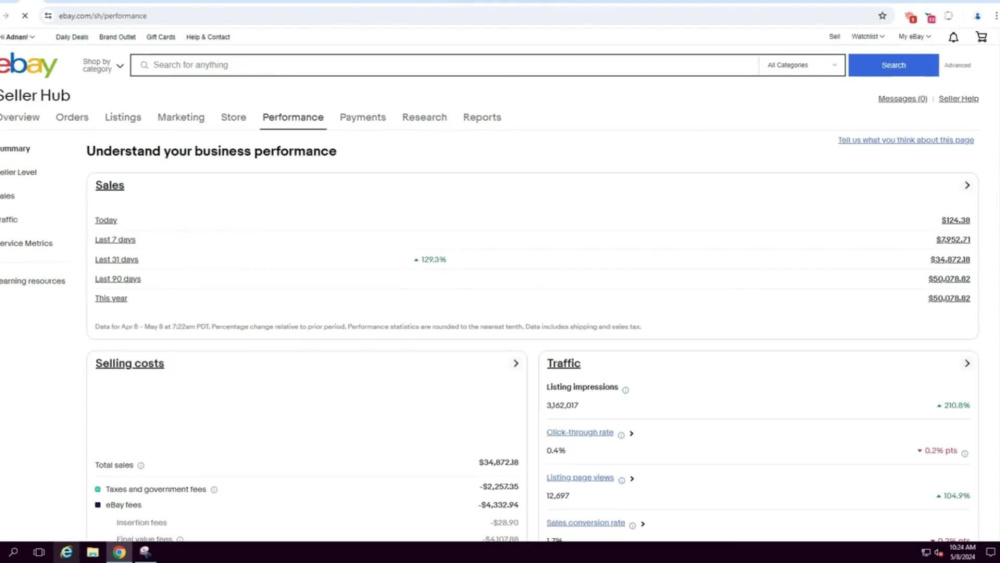Expand Traffic section chevron
Image resolution: width=1000 pixels, height=563 pixels.
[967, 363]
